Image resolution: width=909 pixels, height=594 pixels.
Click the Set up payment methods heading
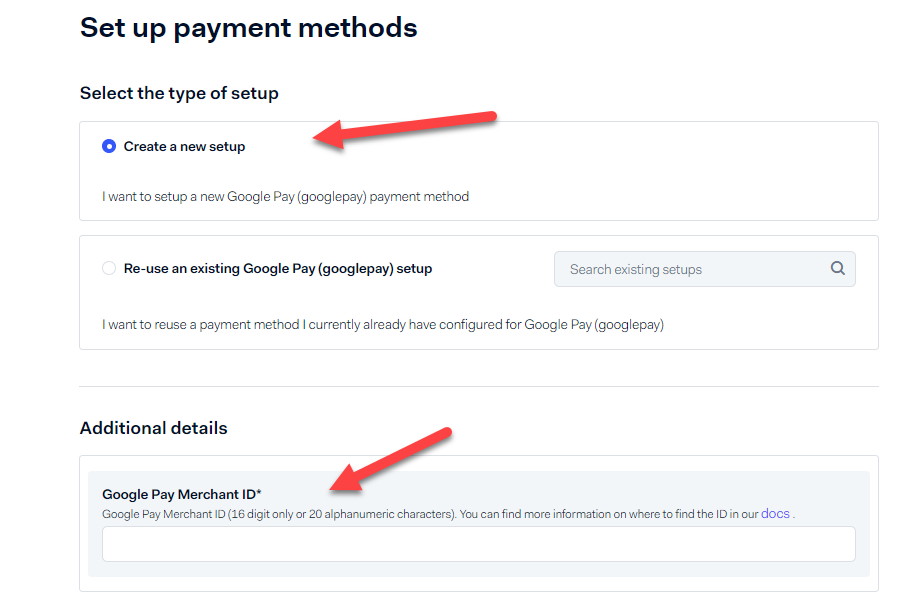coord(249,28)
